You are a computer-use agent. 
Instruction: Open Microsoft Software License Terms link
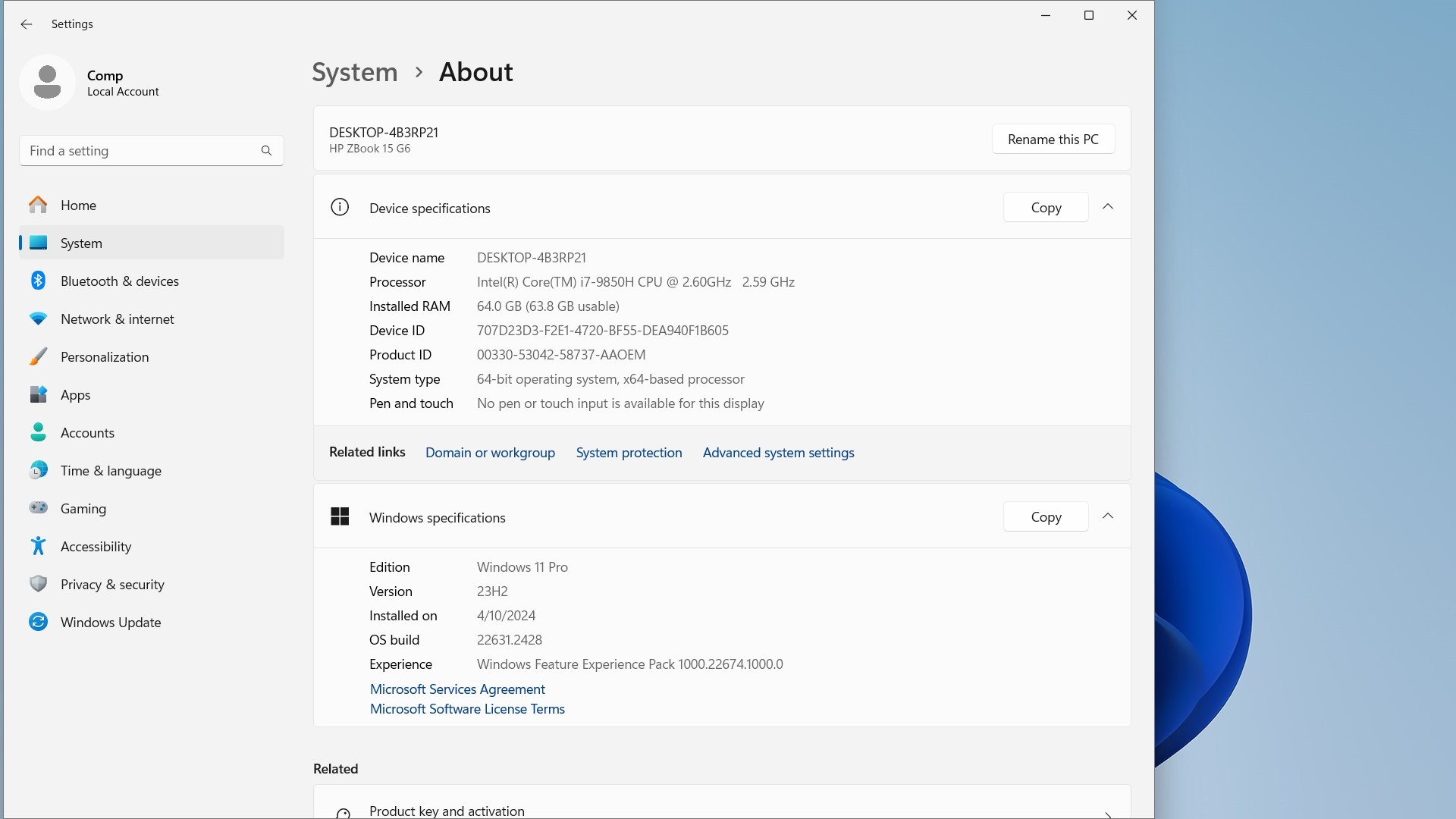pos(467,709)
